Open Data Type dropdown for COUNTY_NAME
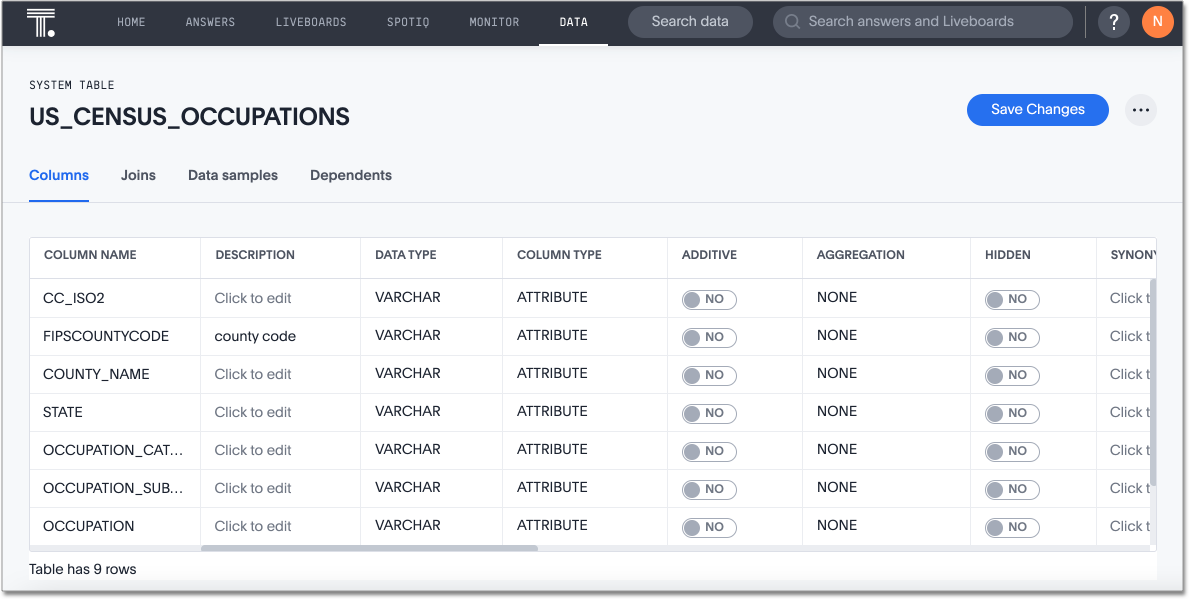Image resolution: width=1189 pixels, height=599 pixels. (x=407, y=373)
